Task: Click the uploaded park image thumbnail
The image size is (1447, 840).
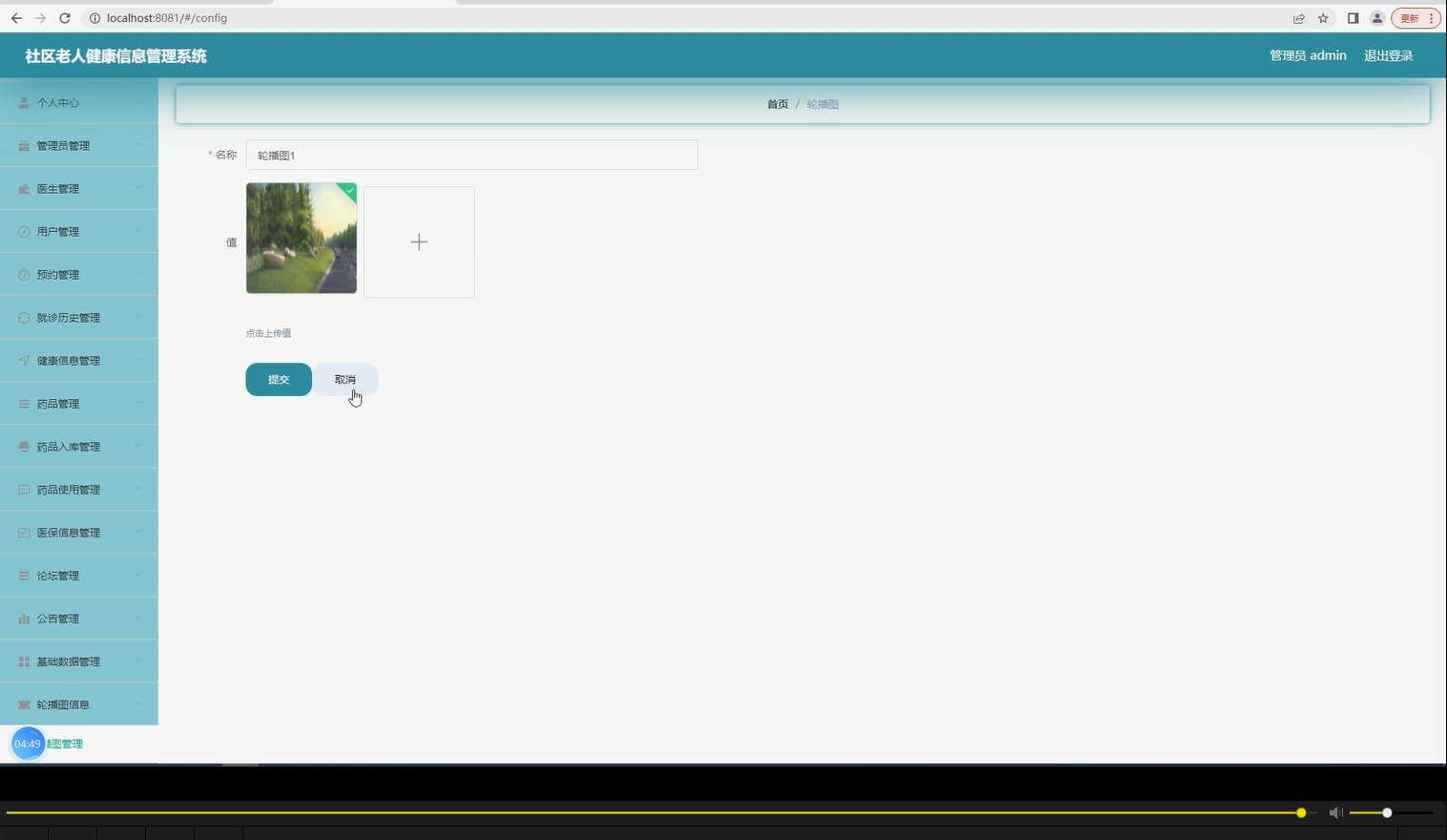Action: coord(302,238)
